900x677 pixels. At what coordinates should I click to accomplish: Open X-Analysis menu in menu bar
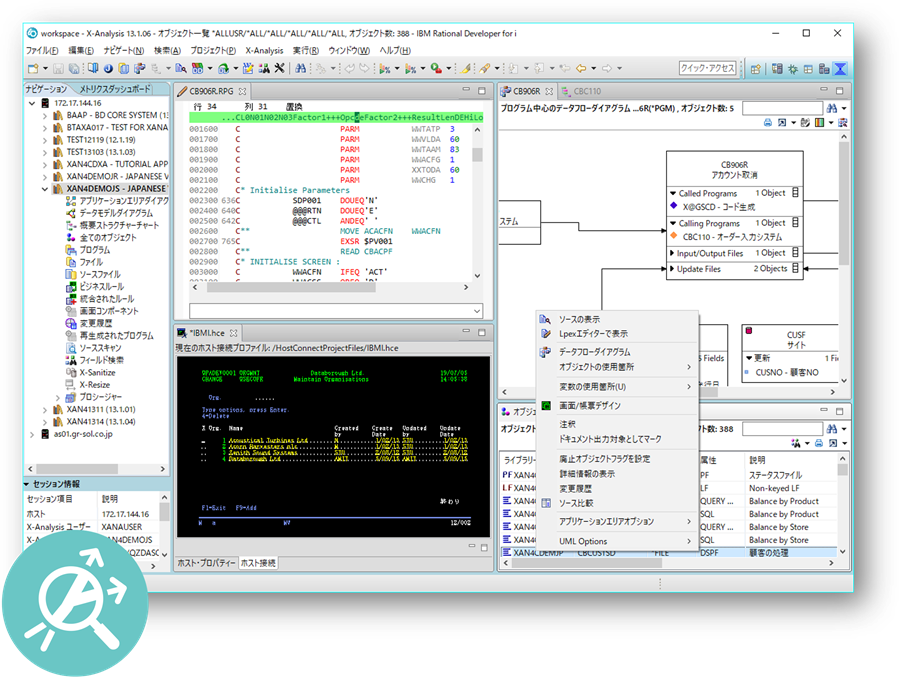[x=264, y=51]
